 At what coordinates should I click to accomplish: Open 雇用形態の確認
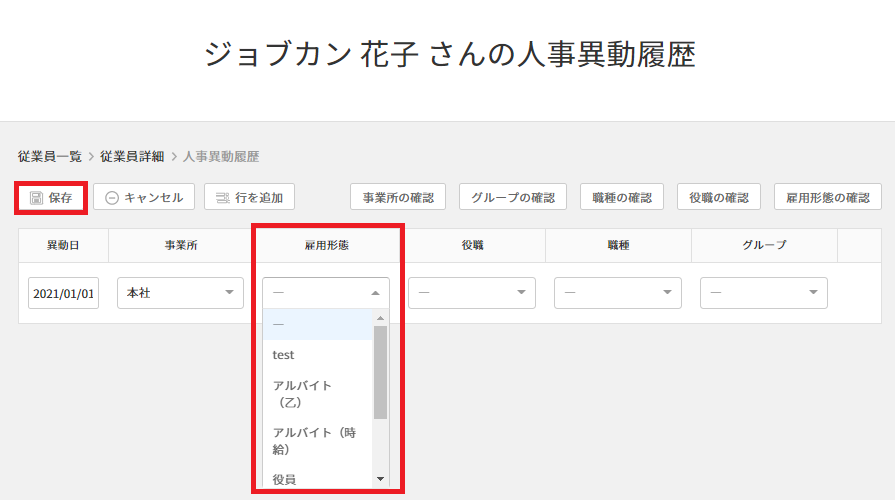tap(828, 197)
